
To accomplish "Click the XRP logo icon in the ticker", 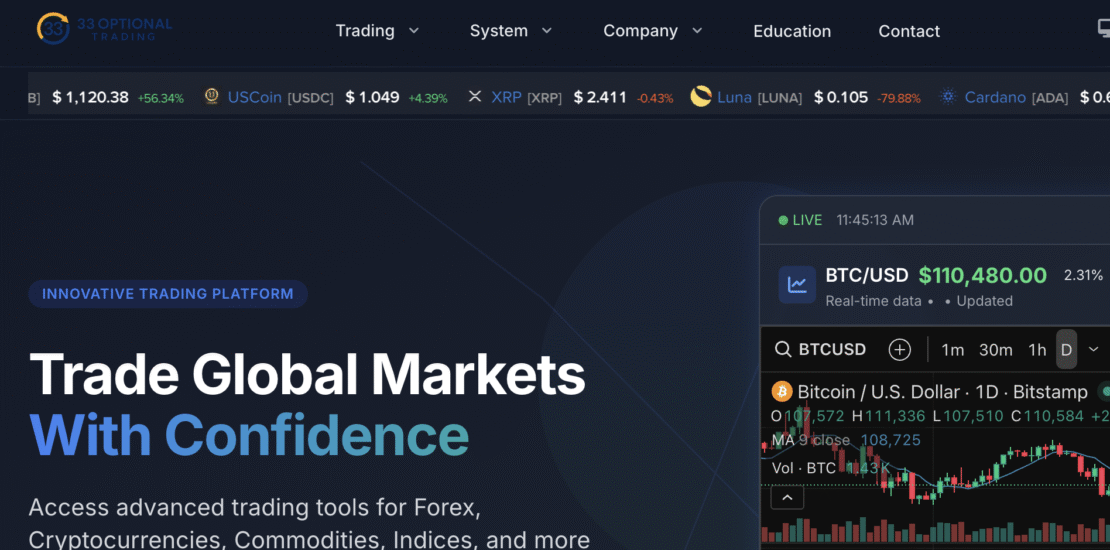I will point(474,97).
